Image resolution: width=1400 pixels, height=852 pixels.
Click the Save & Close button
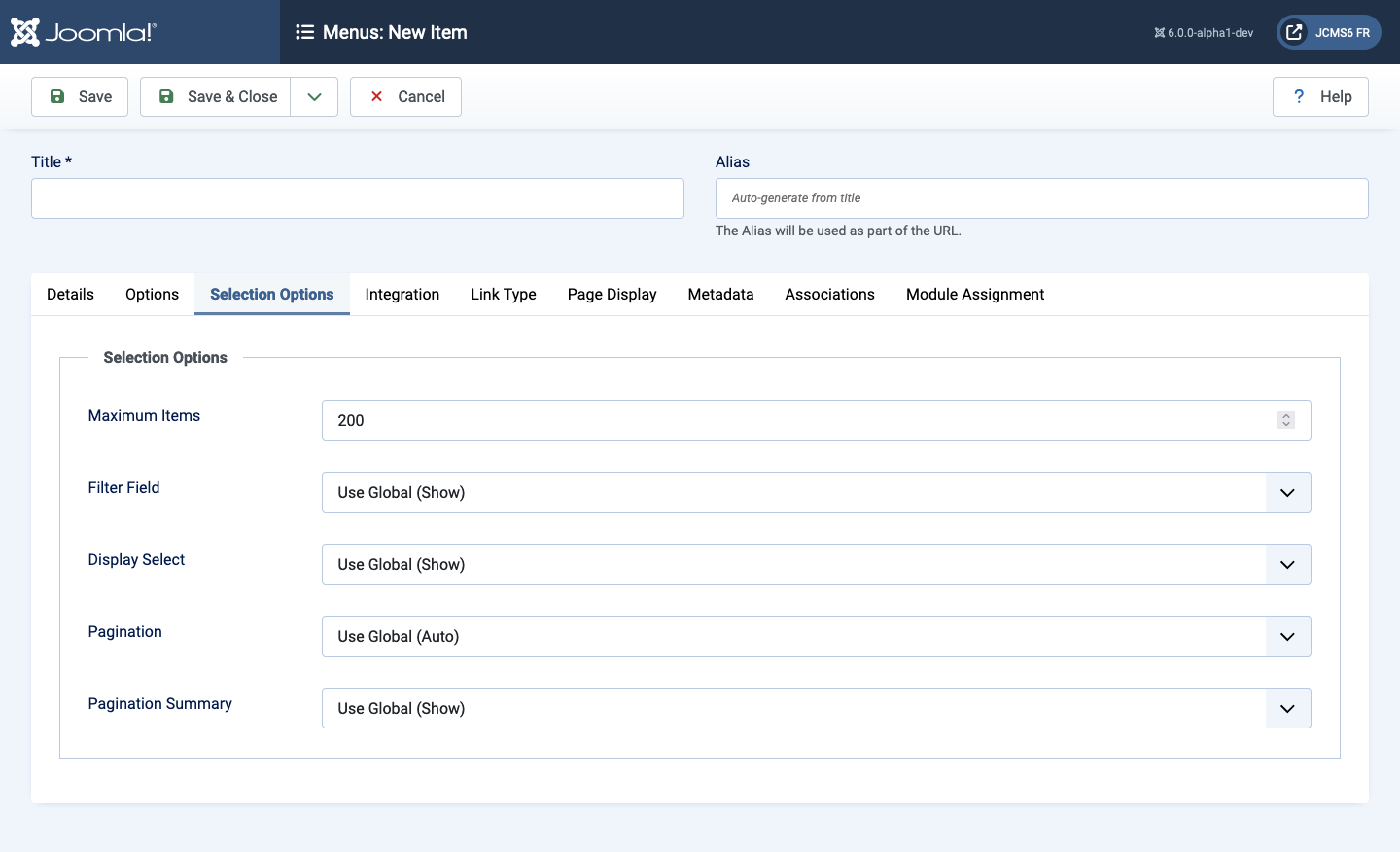click(x=216, y=96)
